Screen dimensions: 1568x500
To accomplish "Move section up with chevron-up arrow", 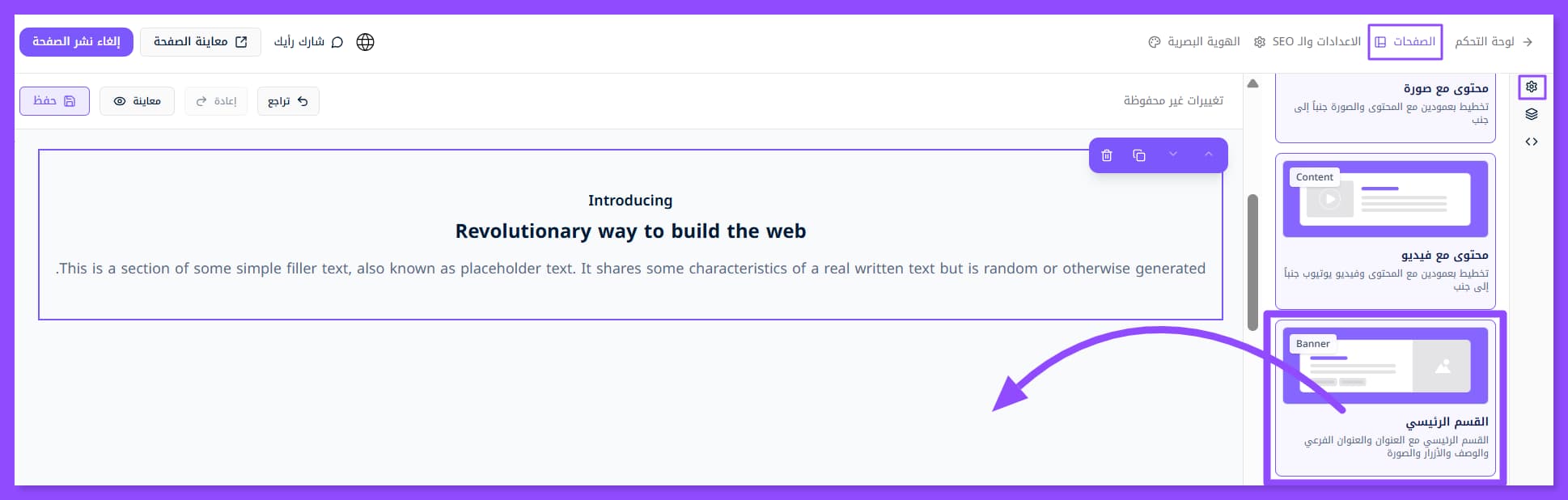I will (1209, 155).
